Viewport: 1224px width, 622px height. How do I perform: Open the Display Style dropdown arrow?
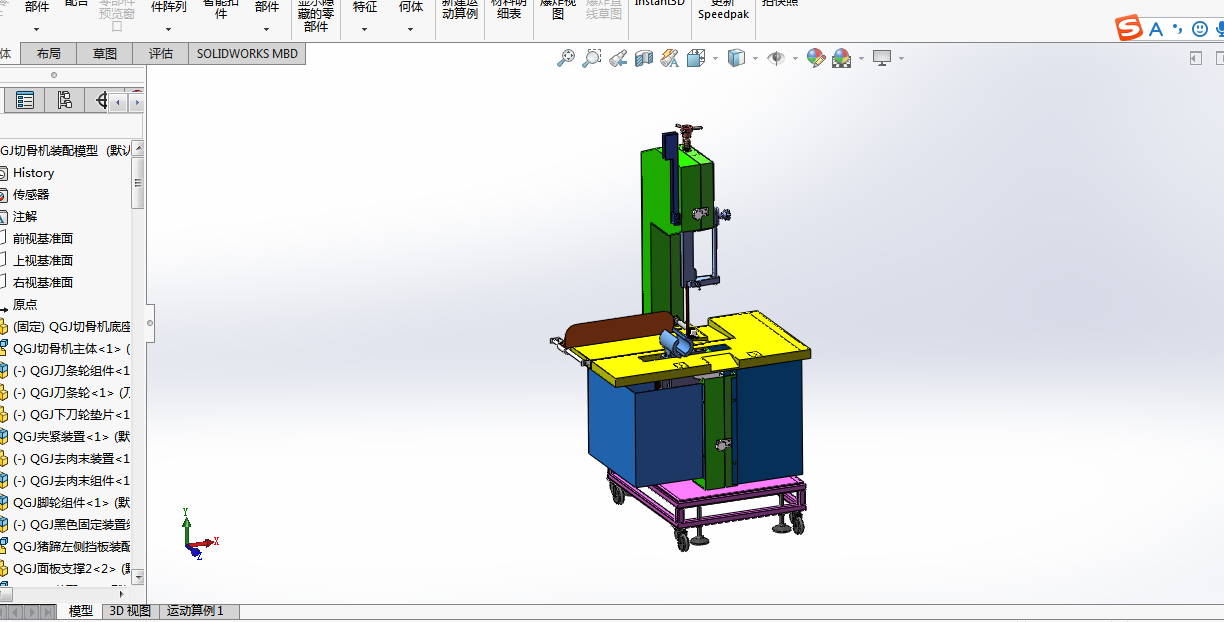[755, 59]
